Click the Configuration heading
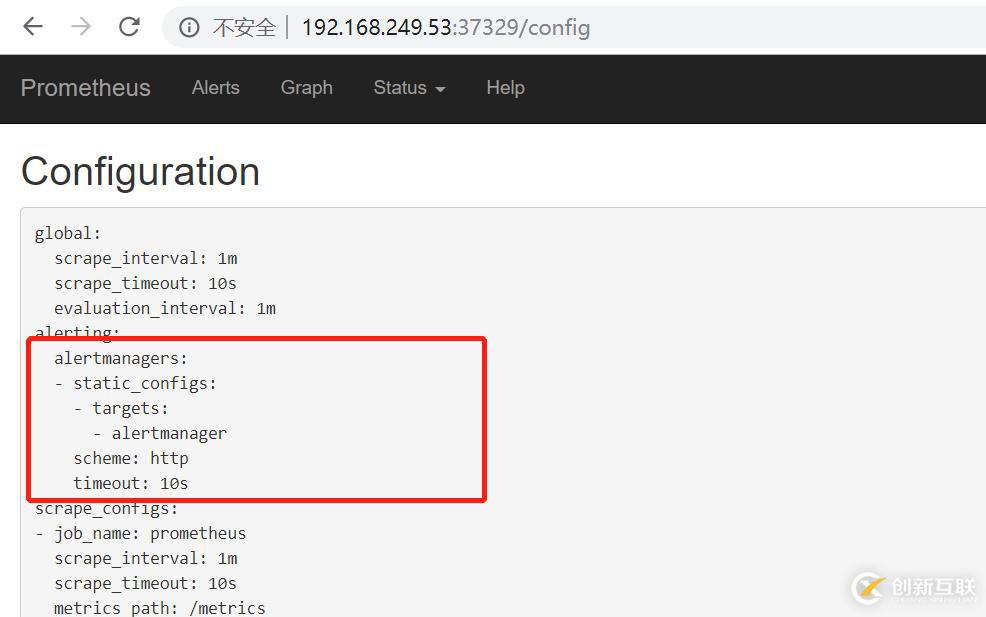986x617 pixels. pyautogui.click(x=140, y=171)
